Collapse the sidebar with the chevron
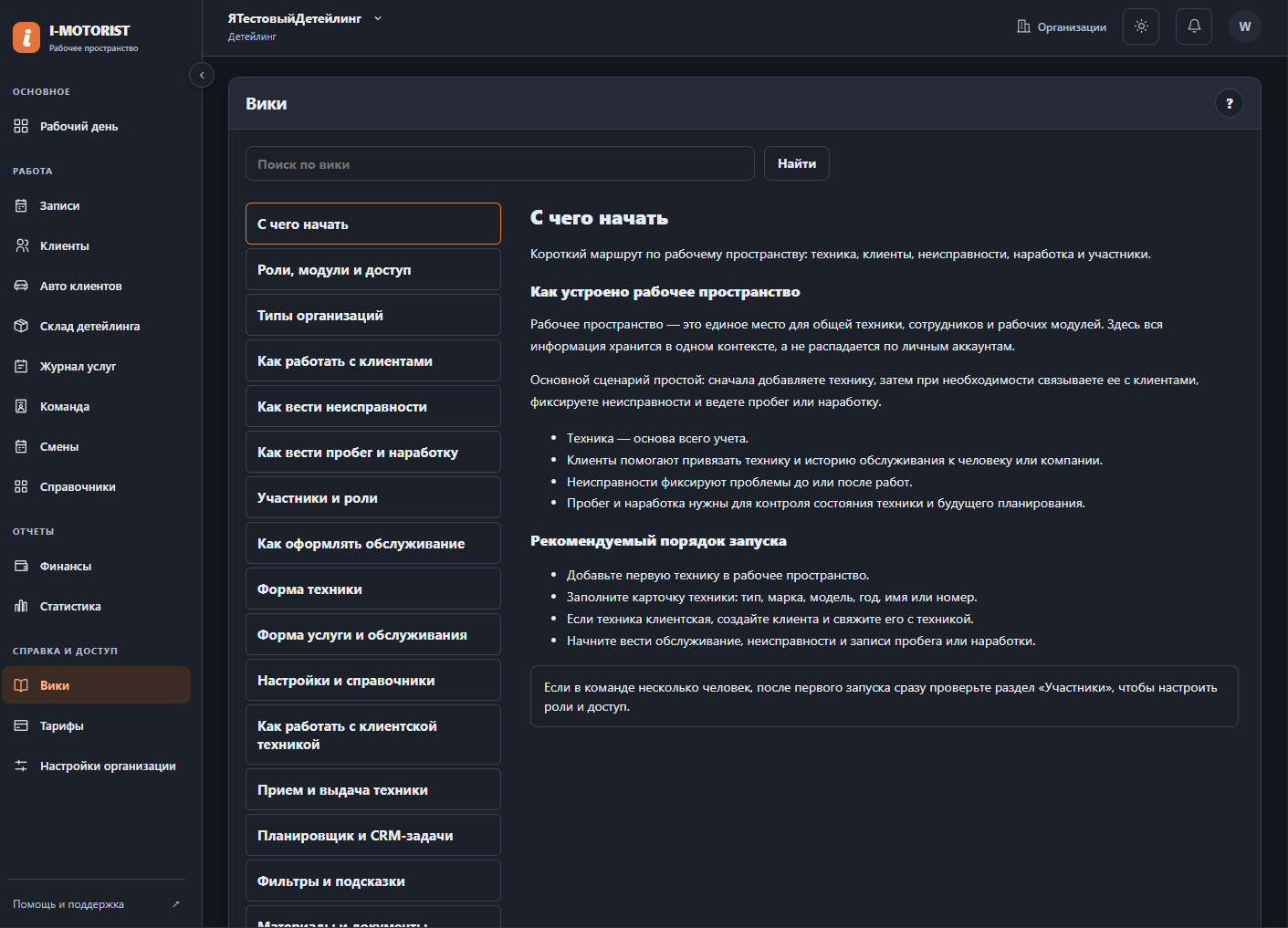 (202, 75)
